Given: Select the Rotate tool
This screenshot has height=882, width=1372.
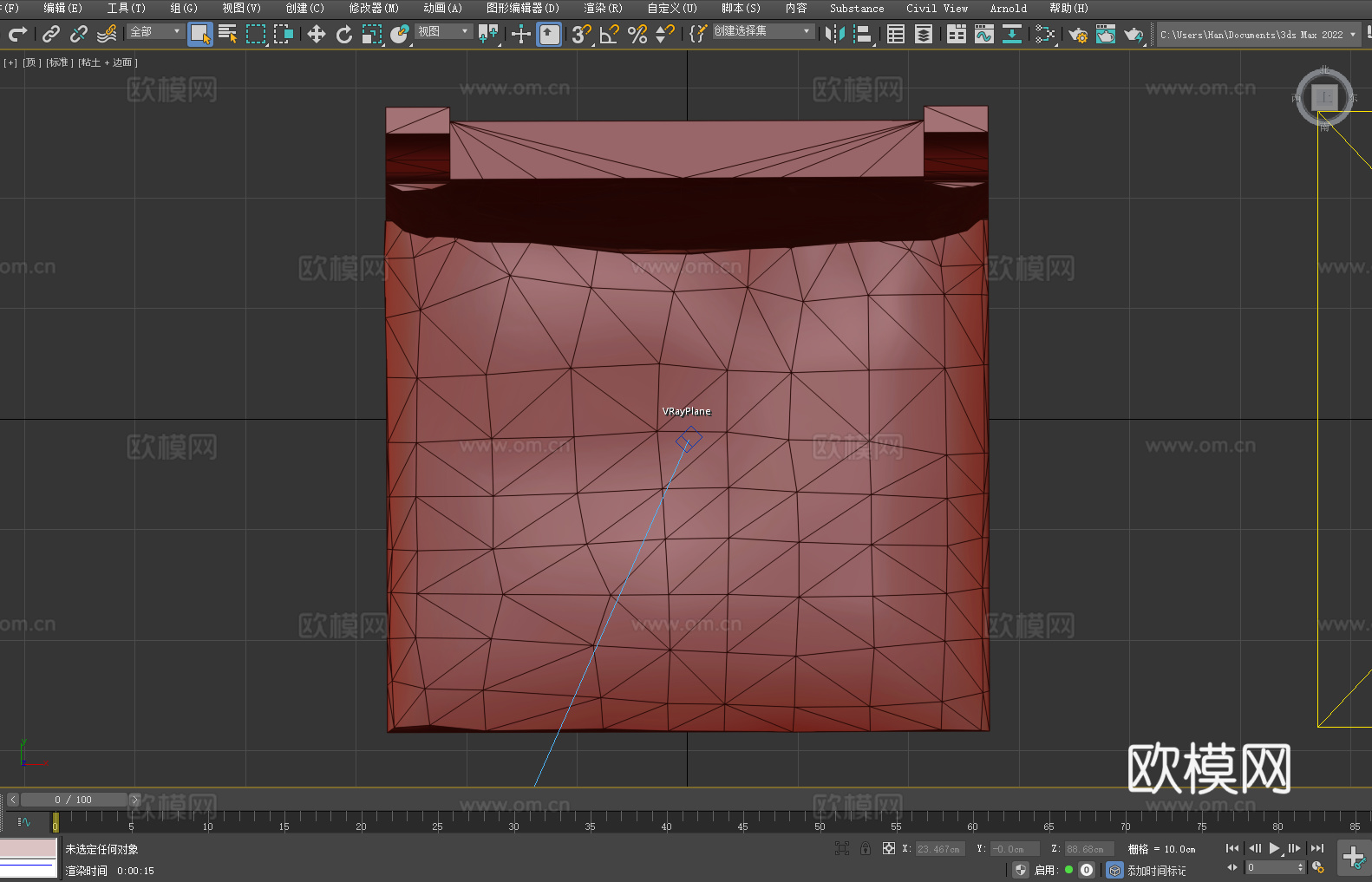Looking at the screenshot, I should 344,34.
